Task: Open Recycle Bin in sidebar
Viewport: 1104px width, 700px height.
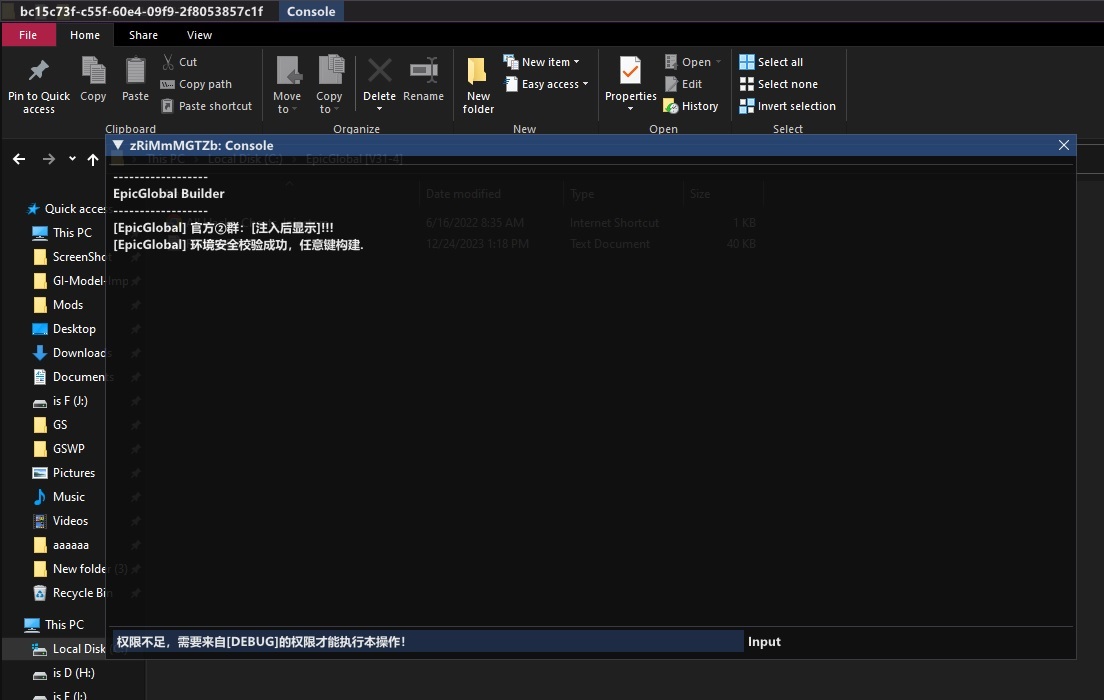Action: [73, 593]
